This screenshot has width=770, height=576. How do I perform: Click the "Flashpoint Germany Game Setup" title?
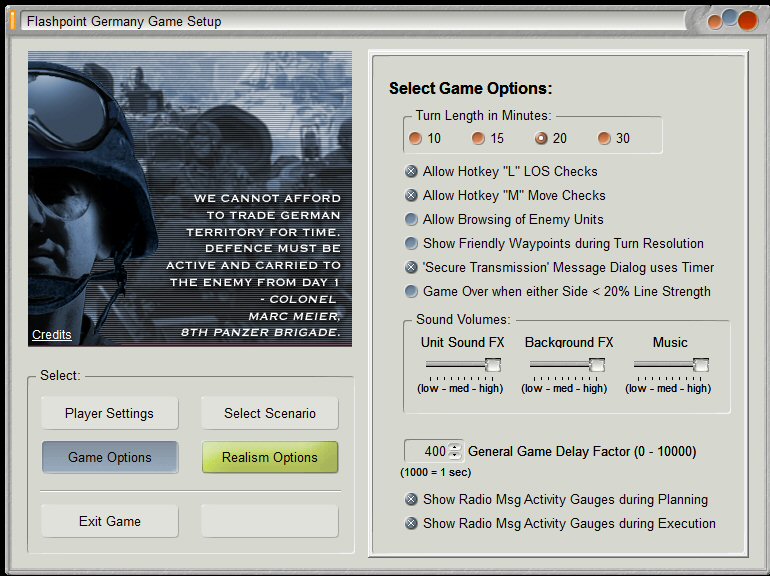click(x=124, y=22)
